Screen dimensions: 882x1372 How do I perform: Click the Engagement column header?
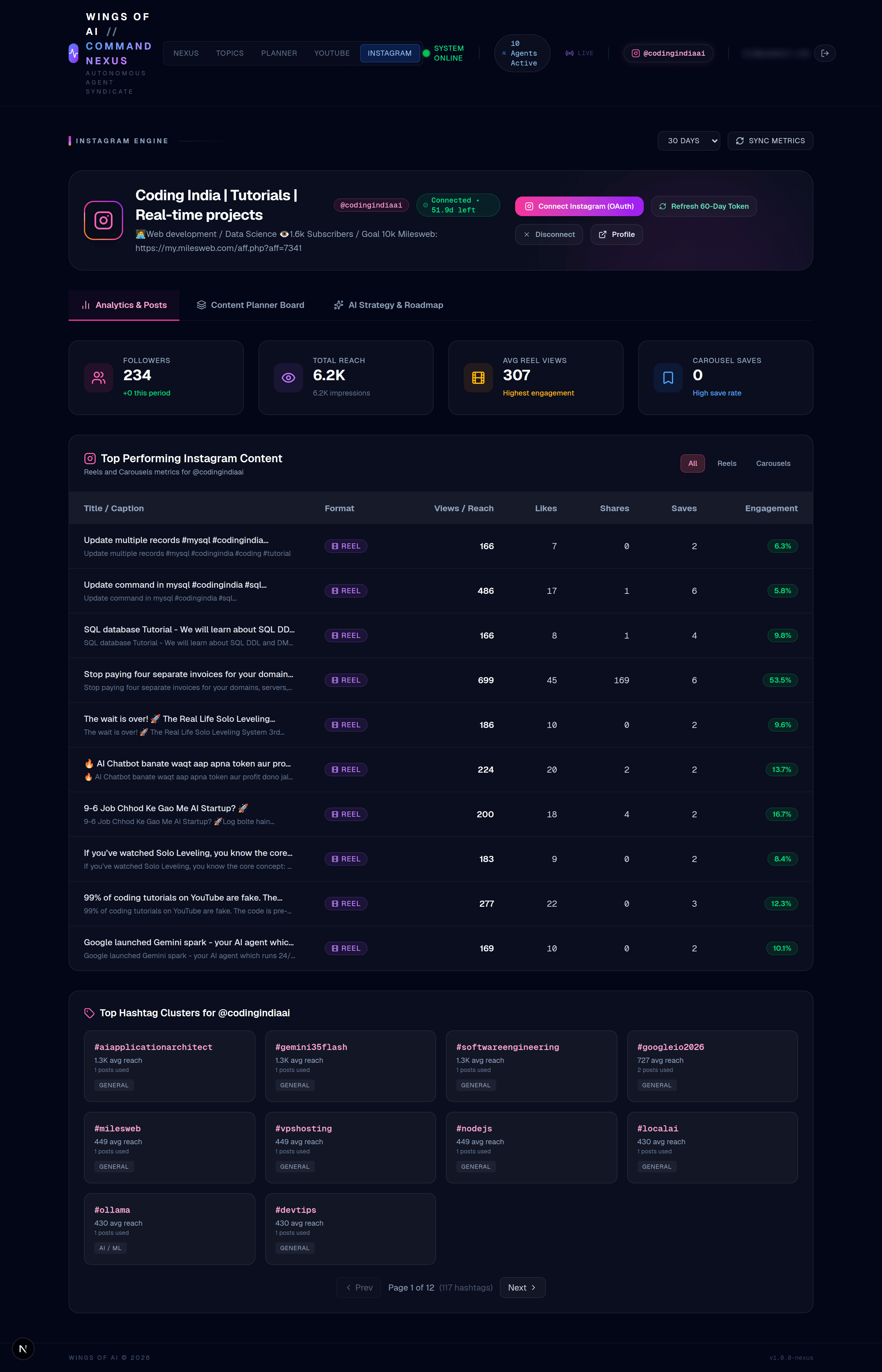pos(771,508)
